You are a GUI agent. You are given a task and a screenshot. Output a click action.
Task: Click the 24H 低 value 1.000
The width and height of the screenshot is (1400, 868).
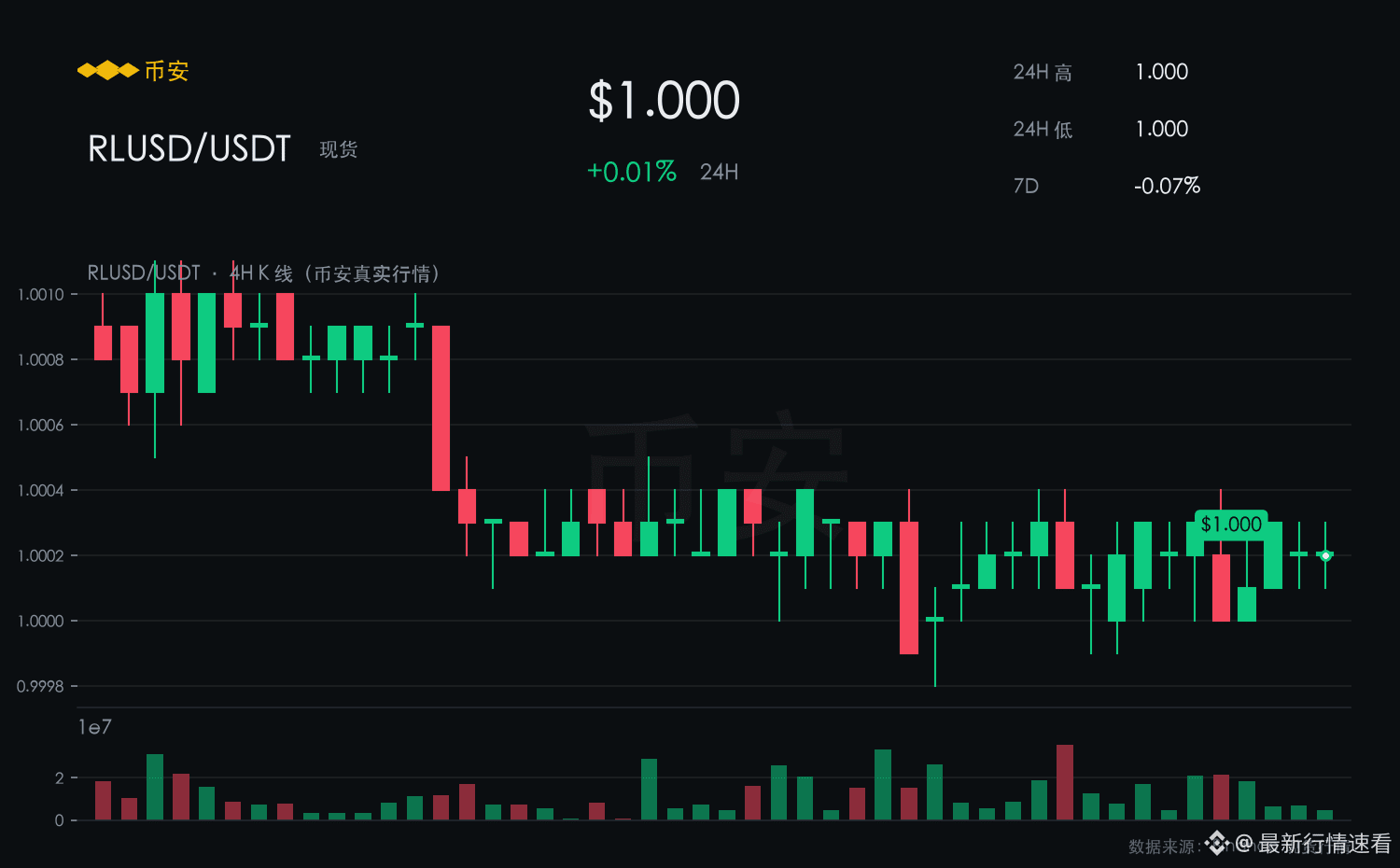[x=1162, y=129]
